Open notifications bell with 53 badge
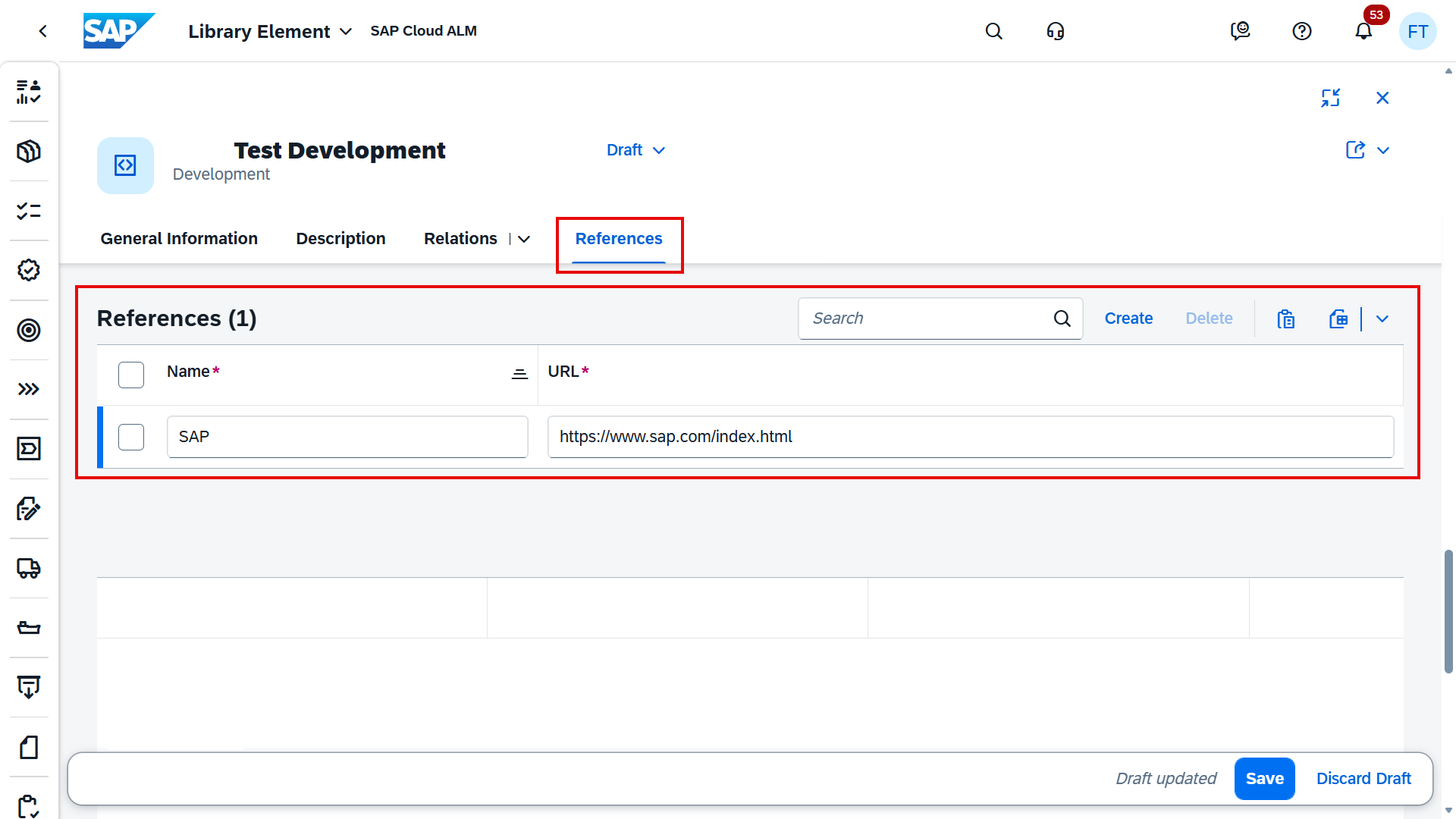 [x=1364, y=31]
